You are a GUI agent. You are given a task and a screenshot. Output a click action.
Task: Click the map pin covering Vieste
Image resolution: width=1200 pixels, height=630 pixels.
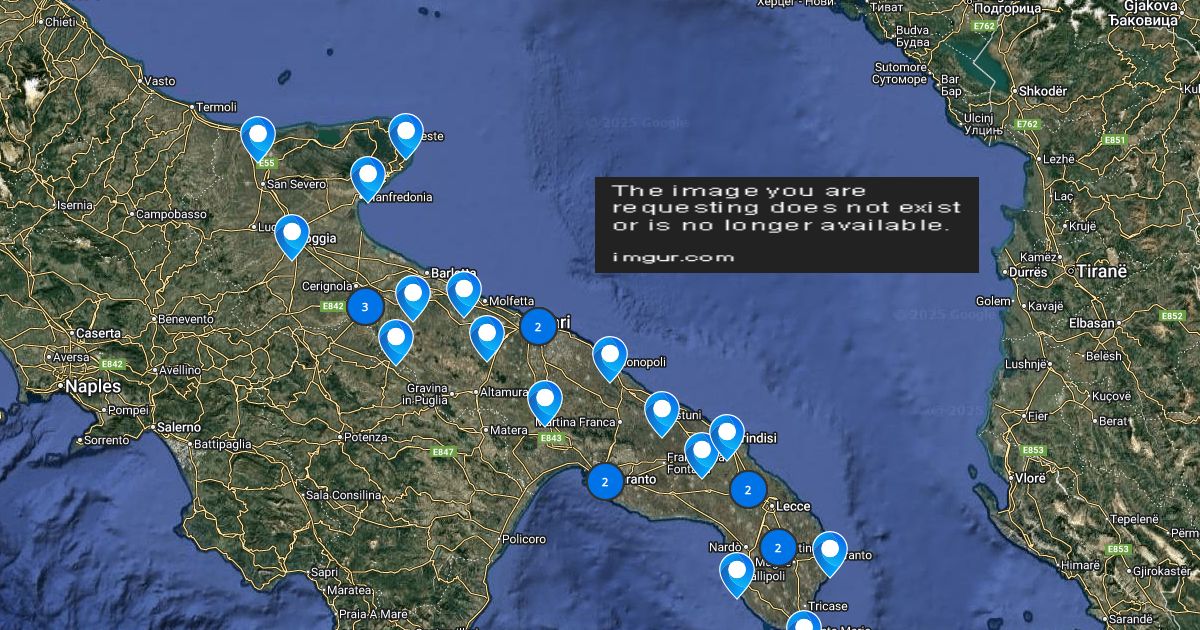[405, 133]
